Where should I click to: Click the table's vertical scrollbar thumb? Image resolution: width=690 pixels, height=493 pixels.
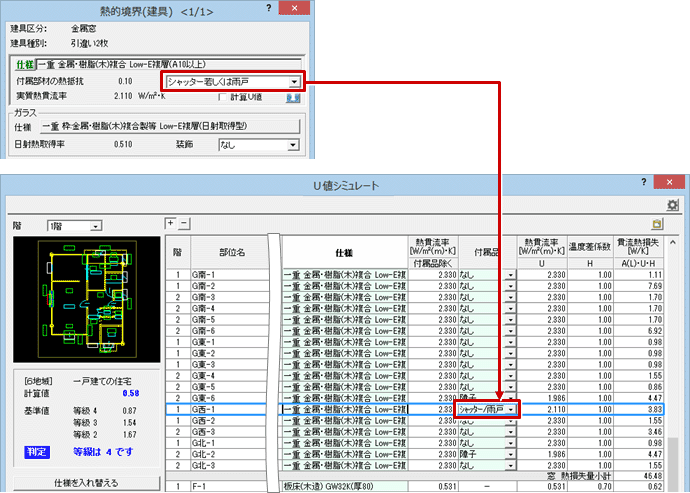pos(672,464)
